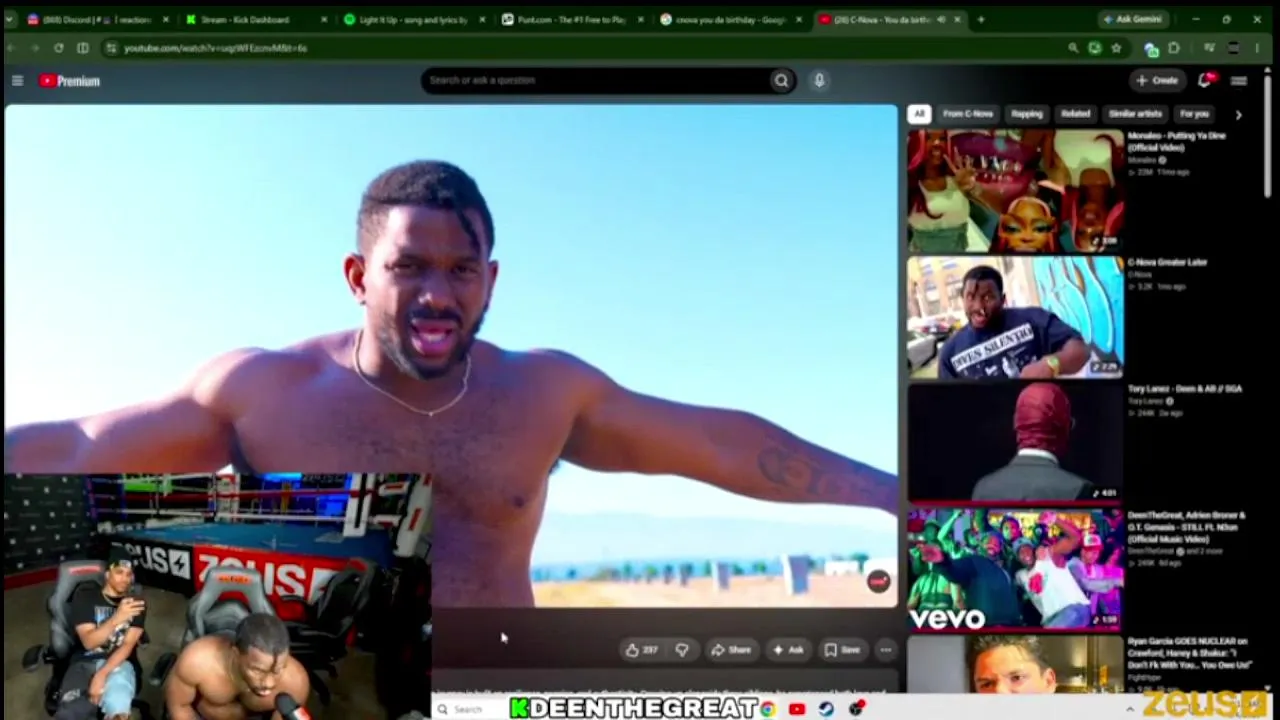Open YouTube notifications bell
1280x720 pixels.
tap(1206, 80)
